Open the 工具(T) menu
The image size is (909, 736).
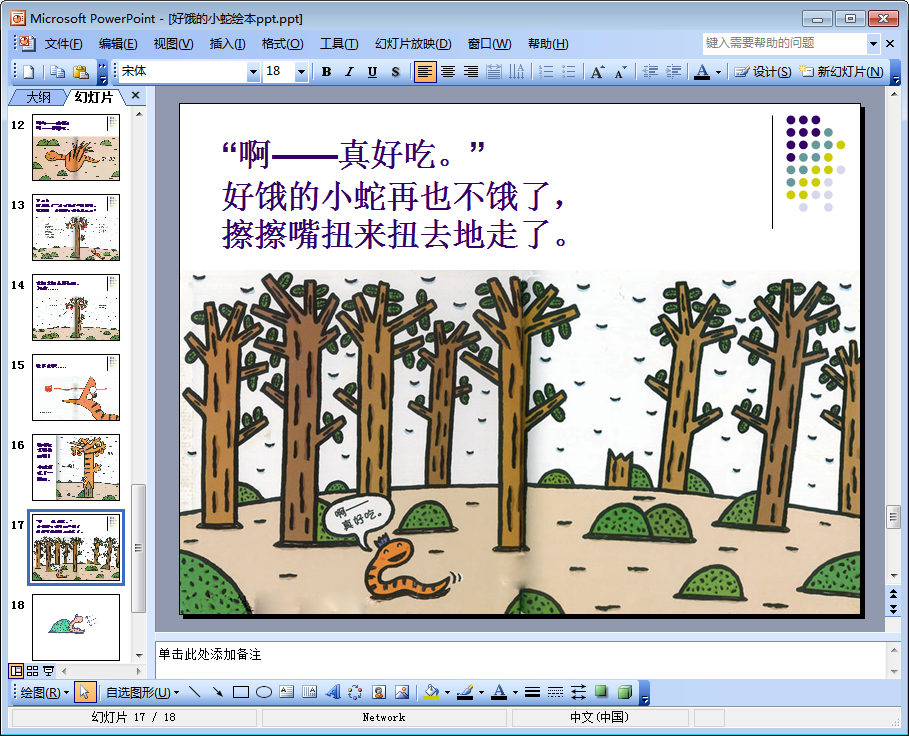click(x=339, y=44)
